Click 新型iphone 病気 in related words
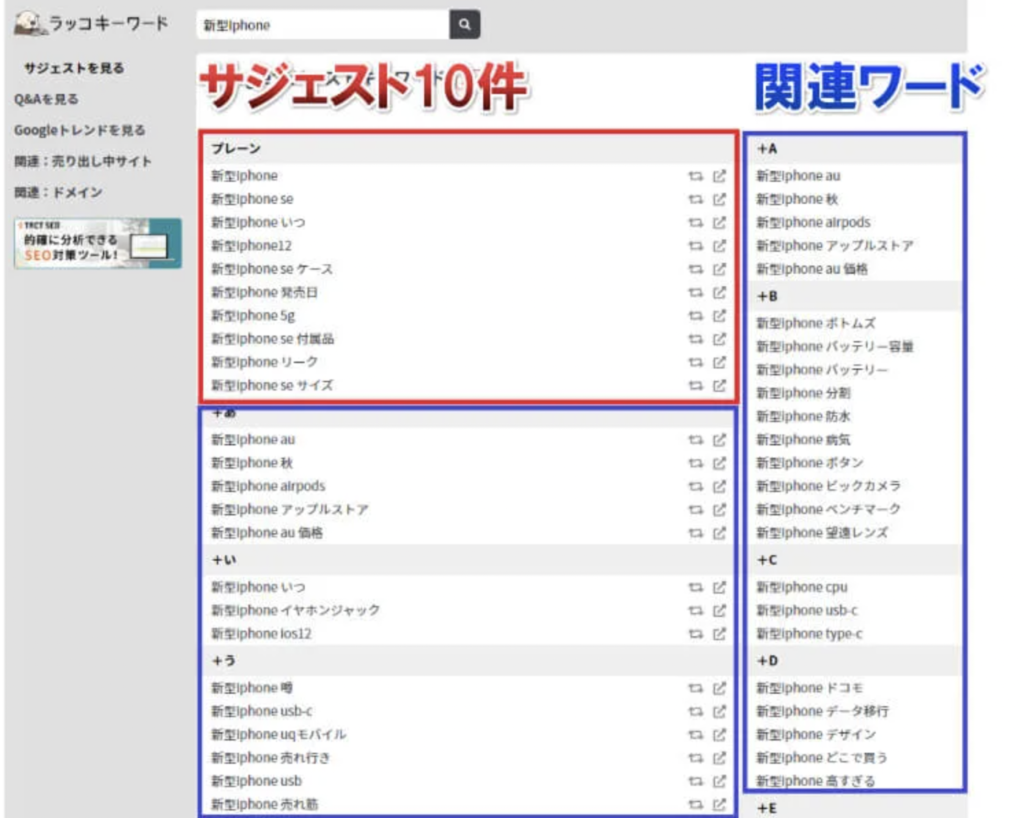The image size is (1024, 818). tap(803, 440)
